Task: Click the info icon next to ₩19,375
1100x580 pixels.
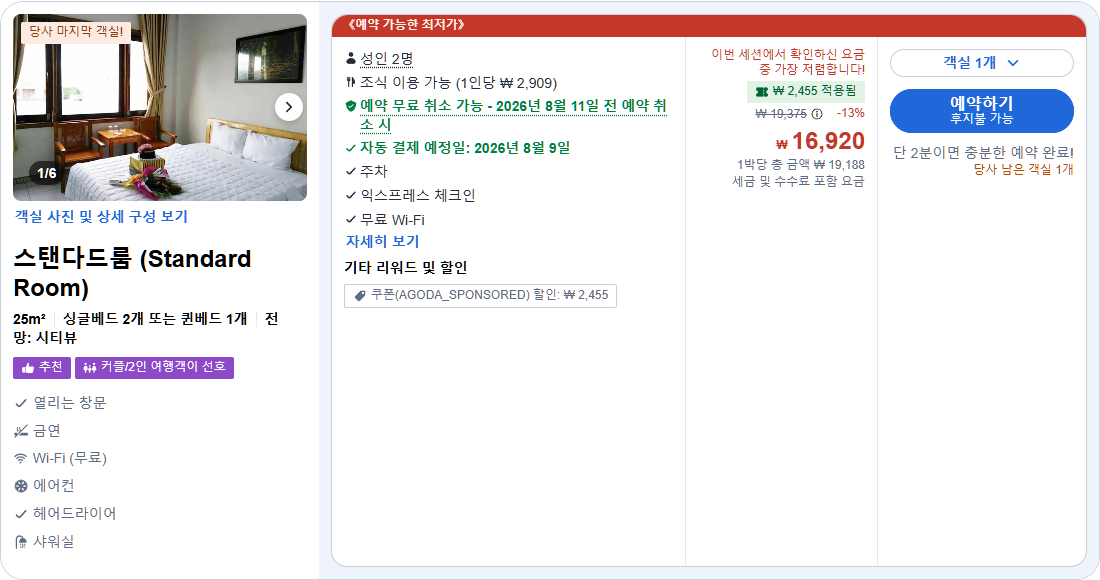Action: [817, 114]
